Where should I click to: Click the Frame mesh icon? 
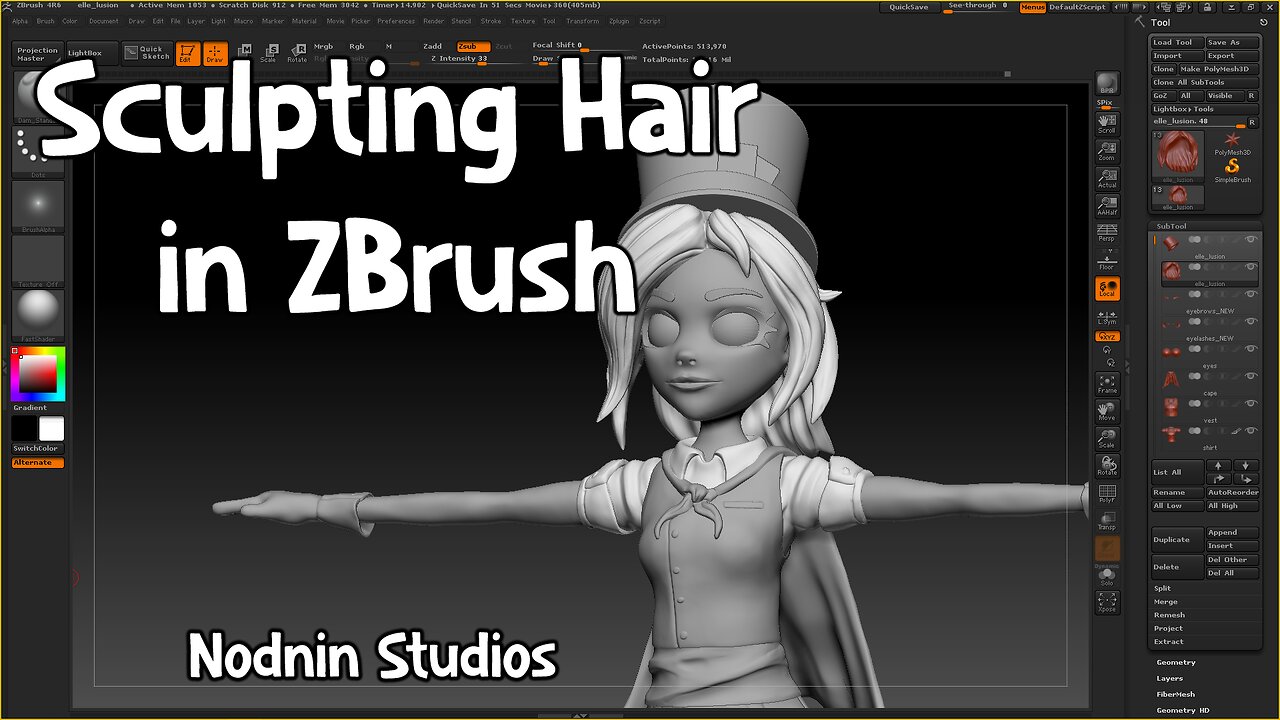point(1107,383)
